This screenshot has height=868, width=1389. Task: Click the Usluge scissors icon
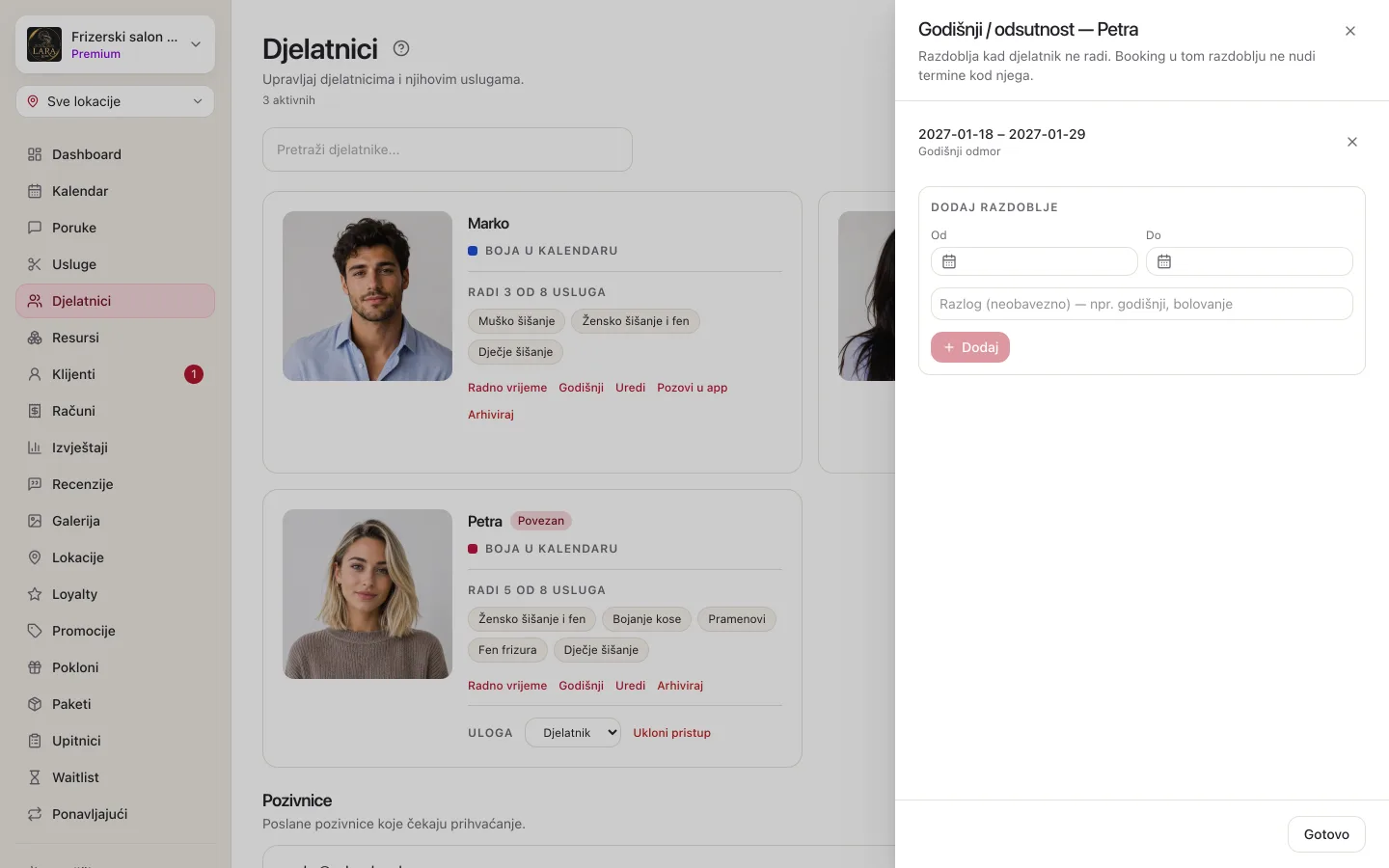click(x=35, y=264)
